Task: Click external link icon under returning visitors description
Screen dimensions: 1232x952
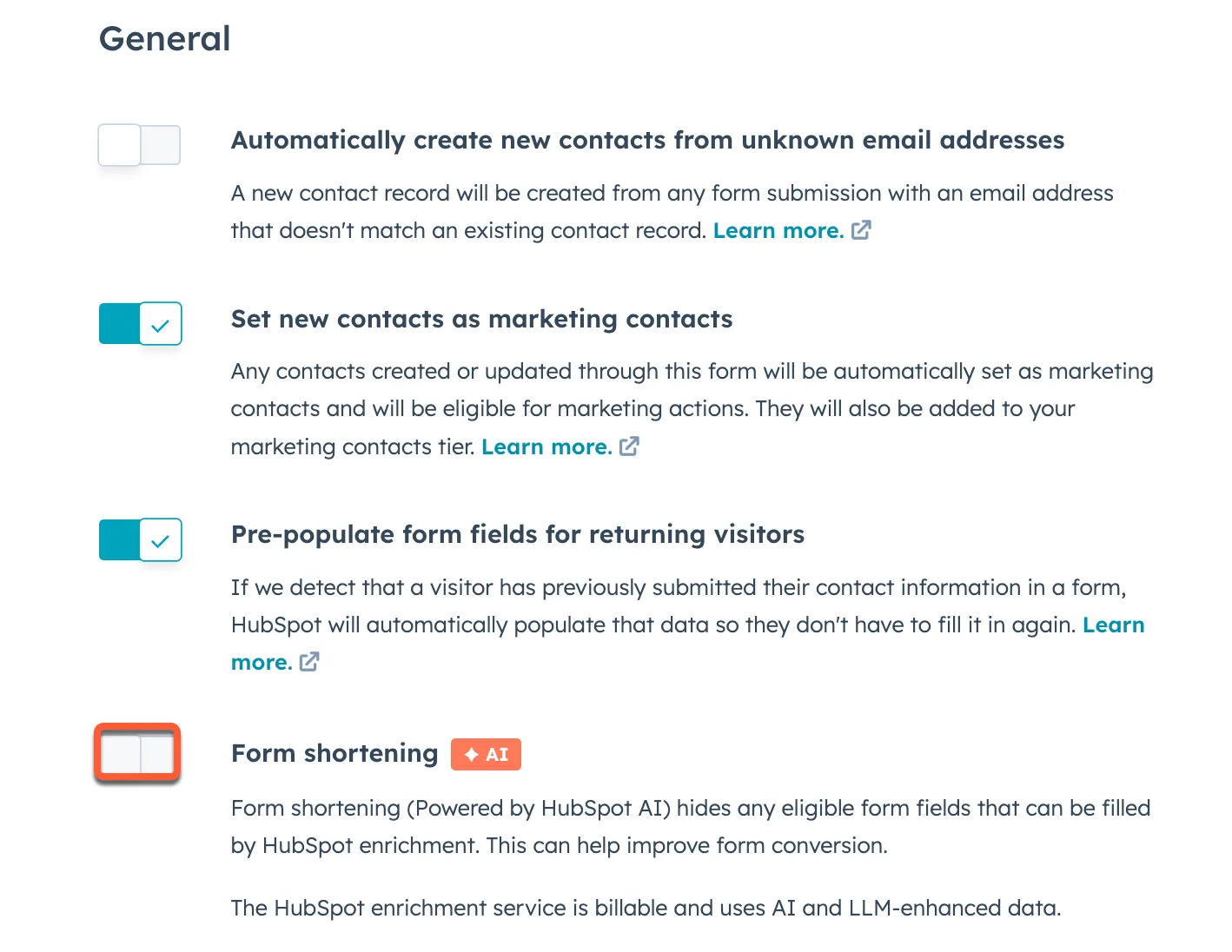Action: pos(309,662)
